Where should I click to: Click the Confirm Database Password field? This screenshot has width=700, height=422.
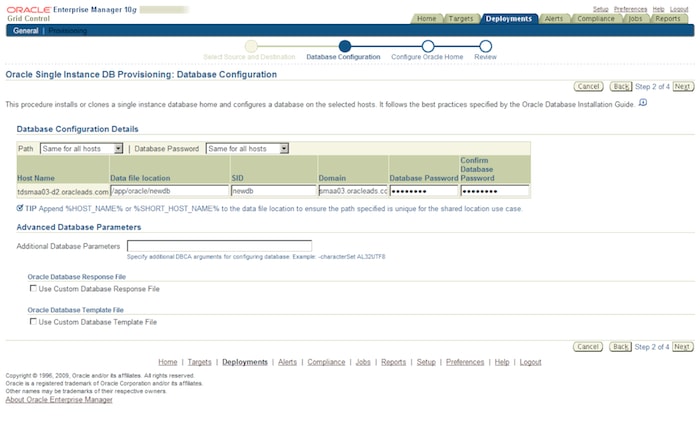coord(495,191)
